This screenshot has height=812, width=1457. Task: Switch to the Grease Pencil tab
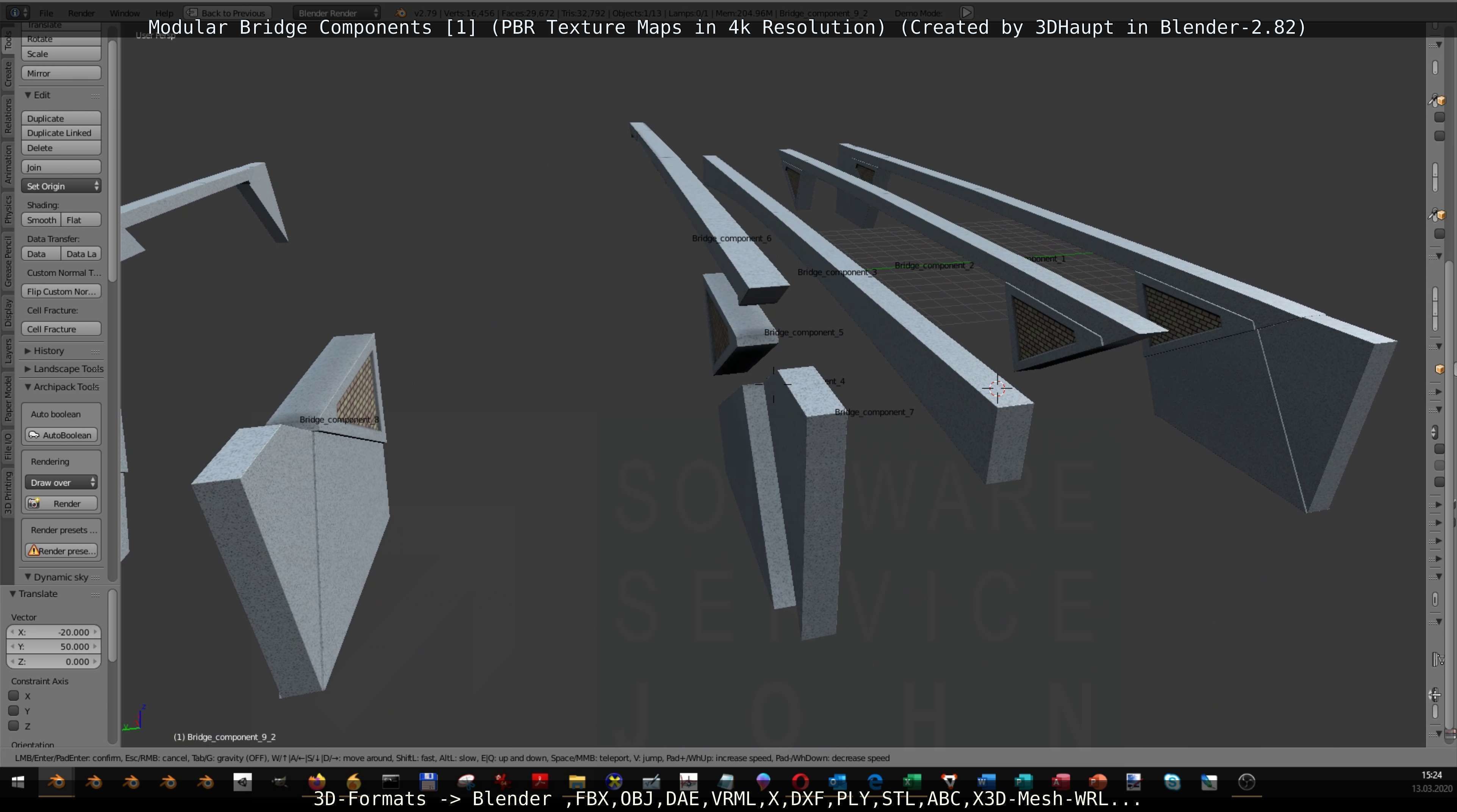pyautogui.click(x=8, y=261)
